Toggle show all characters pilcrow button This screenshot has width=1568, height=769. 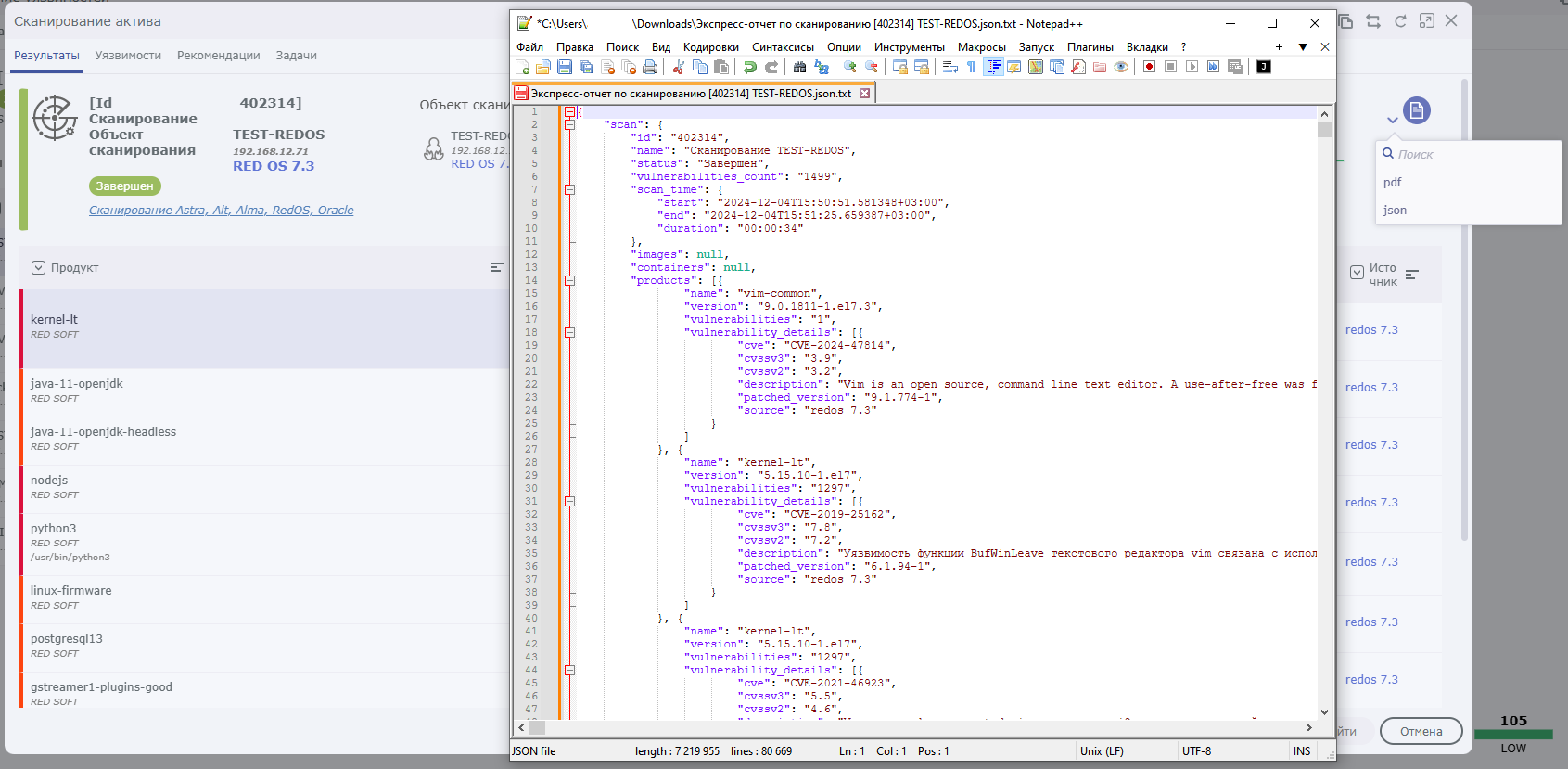[x=971, y=67]
